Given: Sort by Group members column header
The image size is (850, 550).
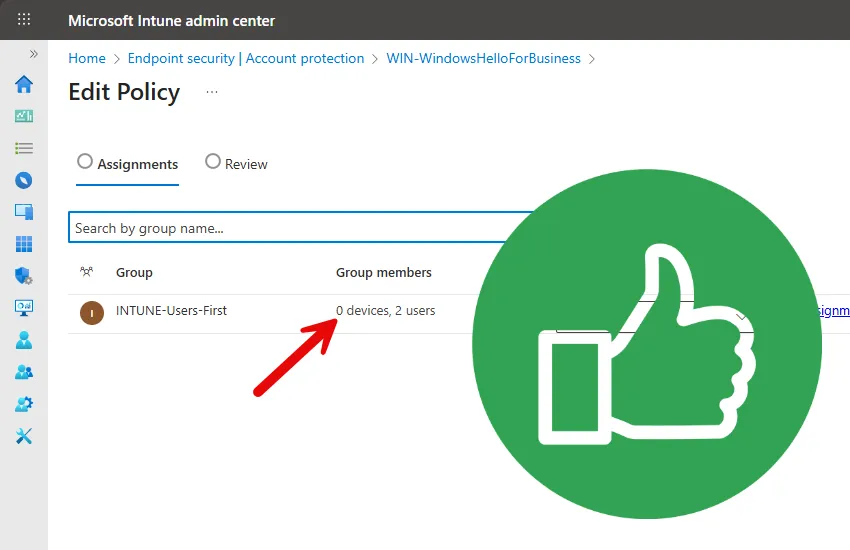Looking at the screenshot, I should [x=383, y=273].
